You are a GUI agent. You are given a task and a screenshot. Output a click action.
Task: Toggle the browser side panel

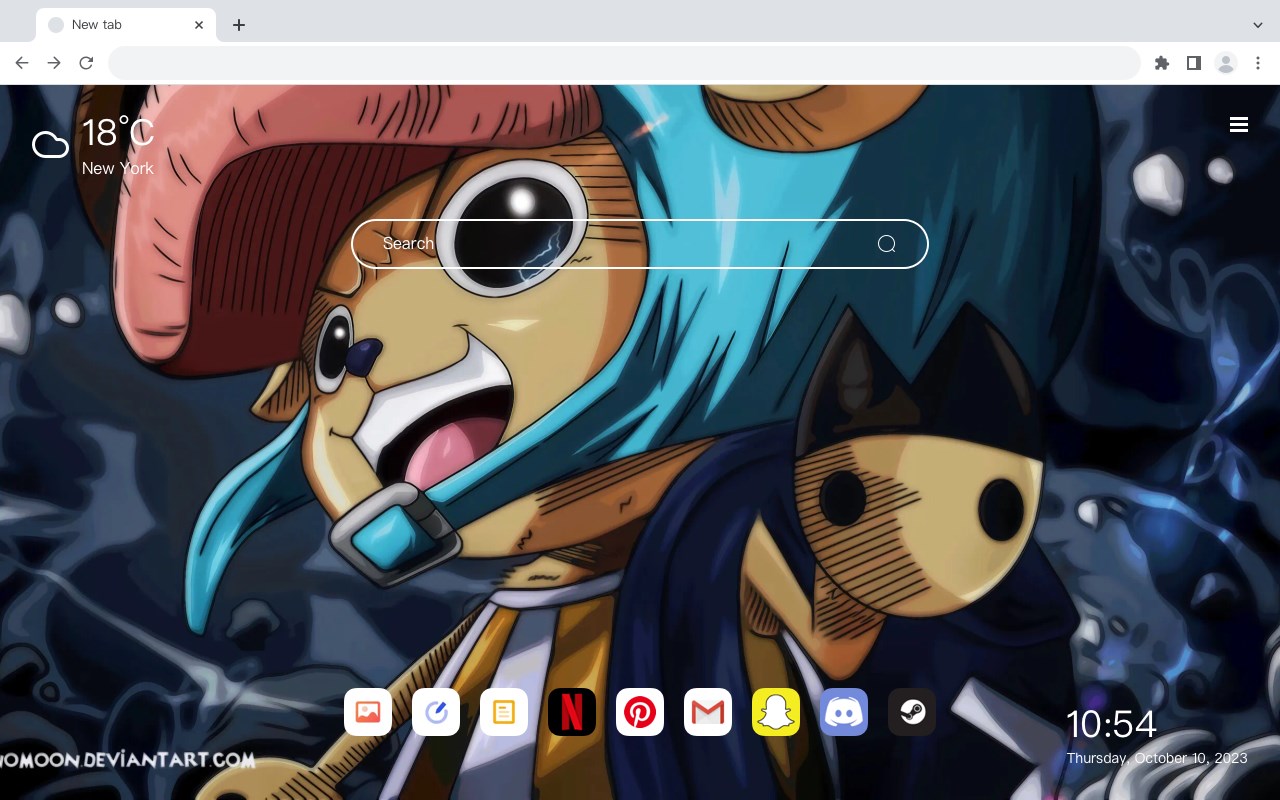click(1193, 63)
